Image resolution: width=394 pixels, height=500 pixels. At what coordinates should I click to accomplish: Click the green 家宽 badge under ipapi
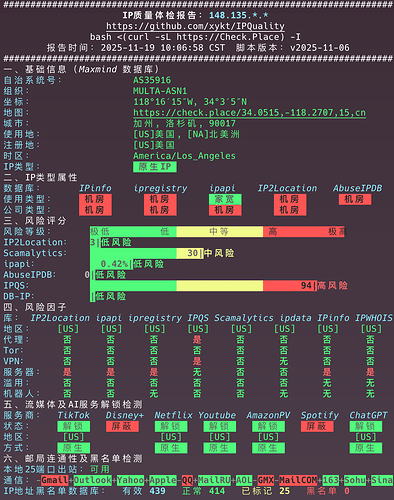(x=225, y=199)
